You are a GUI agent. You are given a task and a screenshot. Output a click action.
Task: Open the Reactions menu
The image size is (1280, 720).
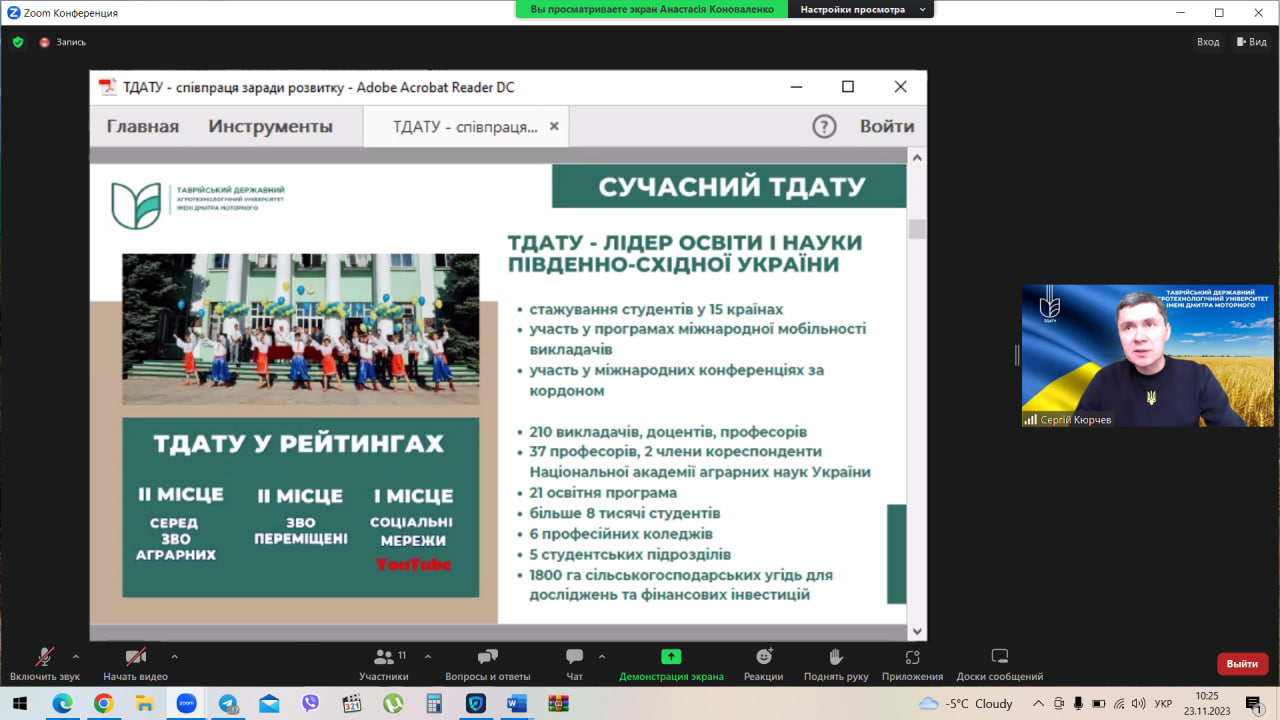(x=763, y=657)
